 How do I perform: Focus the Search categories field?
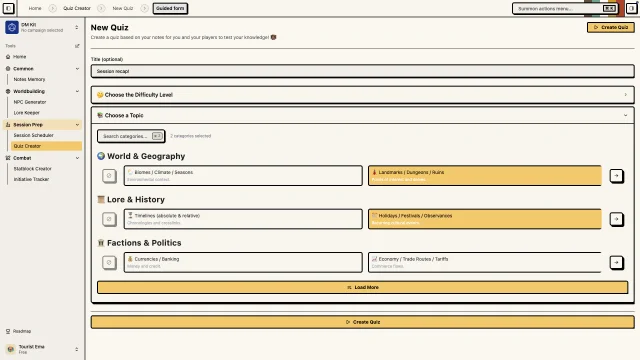tap(131, 136)
